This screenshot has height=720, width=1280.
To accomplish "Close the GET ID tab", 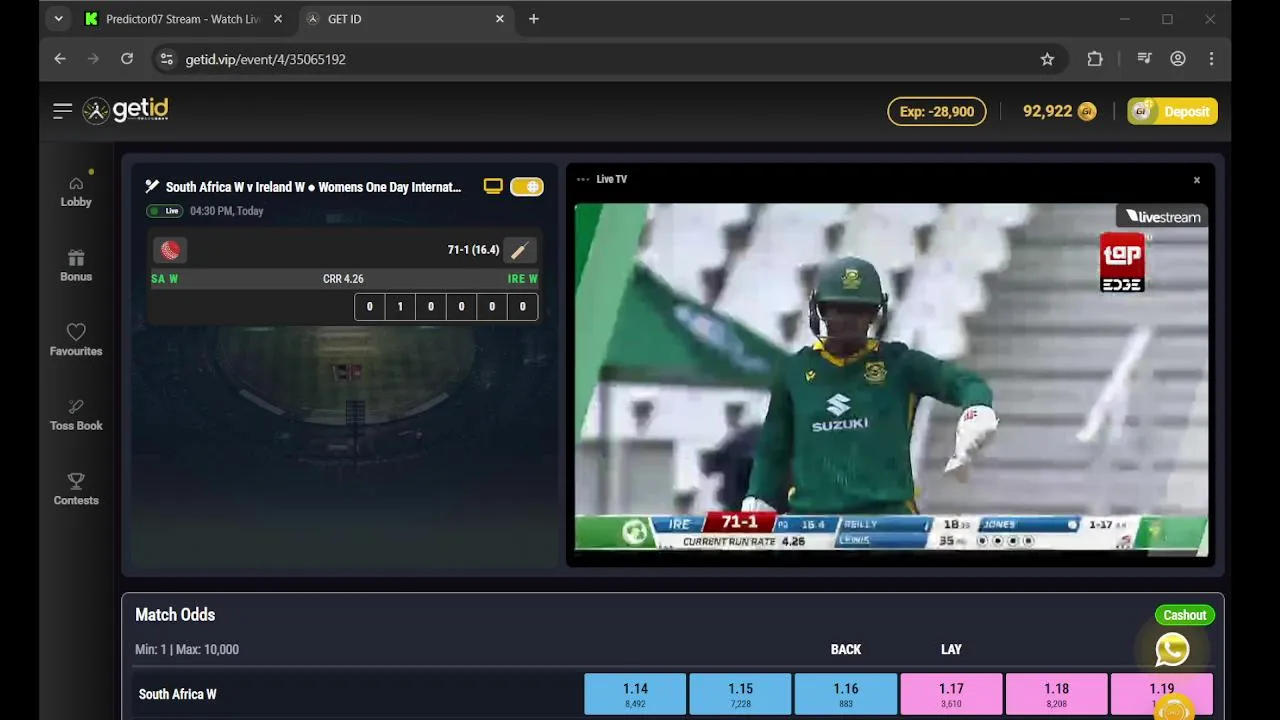I will point(500,19).
